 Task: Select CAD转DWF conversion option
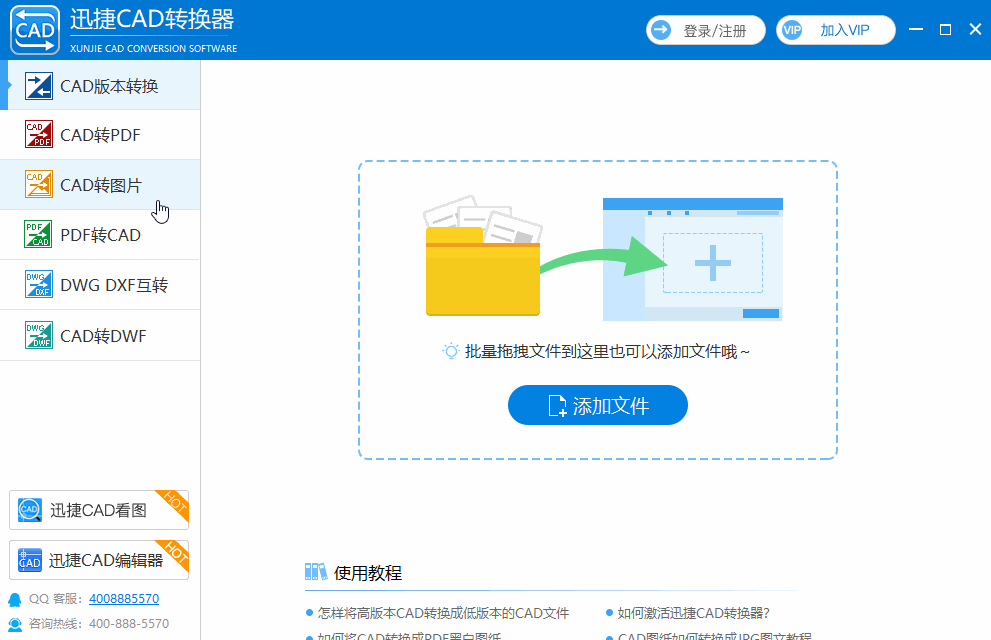tap(100, 335)
